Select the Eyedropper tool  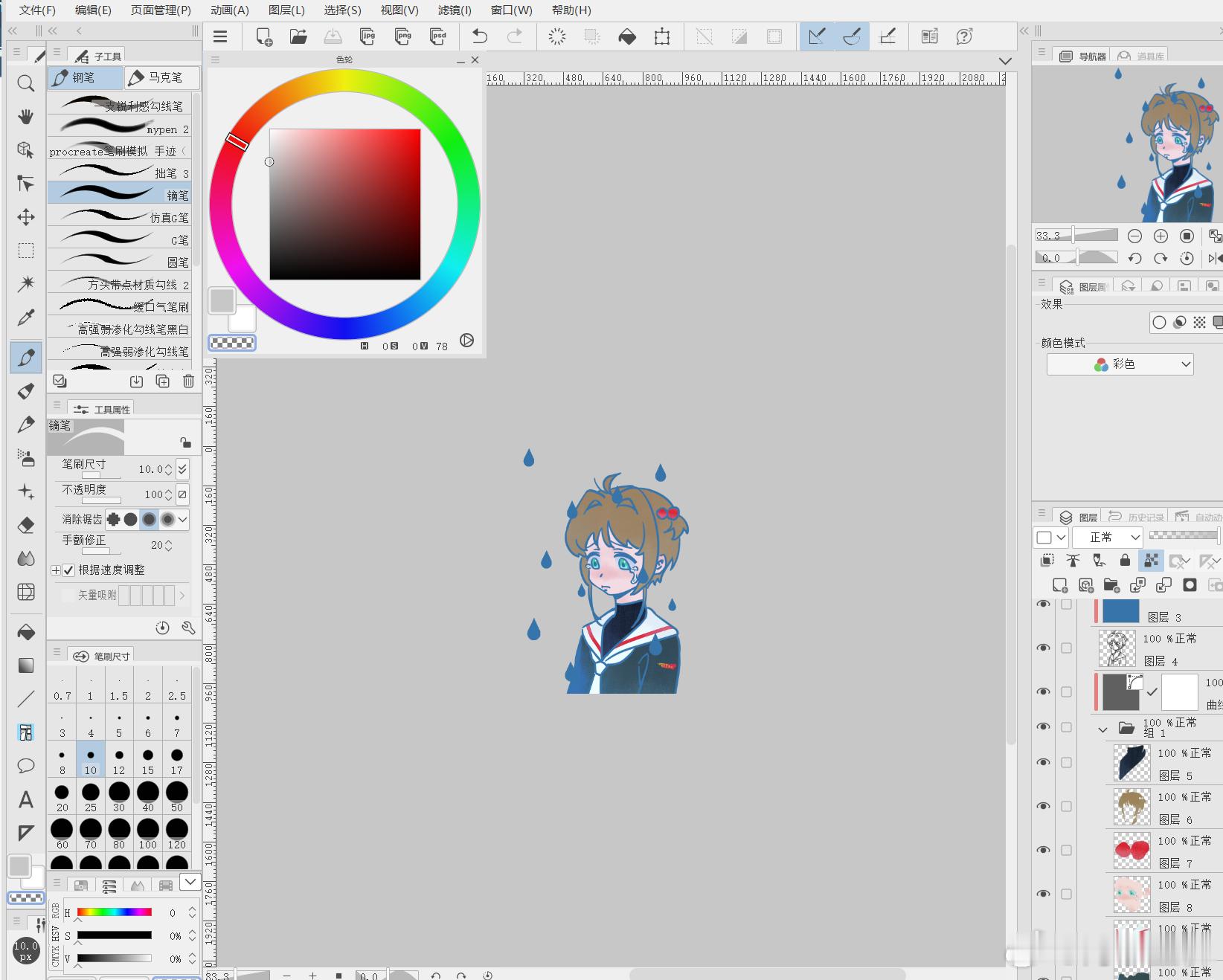[x=26, y=317]
